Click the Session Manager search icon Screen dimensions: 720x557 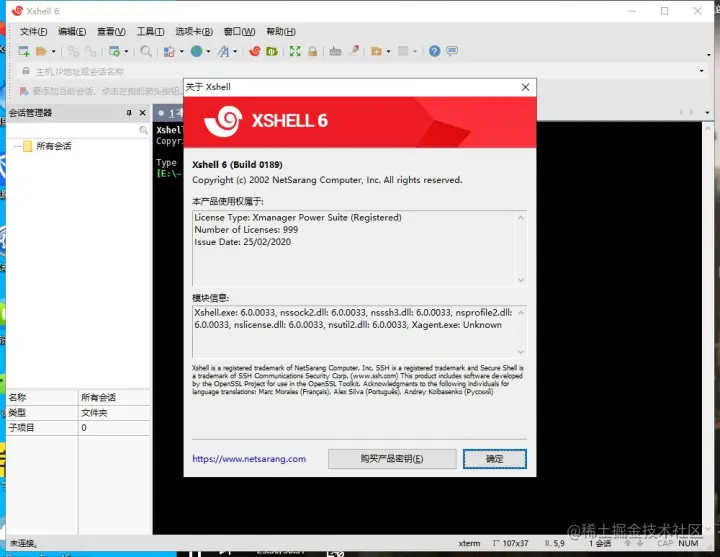143,130
